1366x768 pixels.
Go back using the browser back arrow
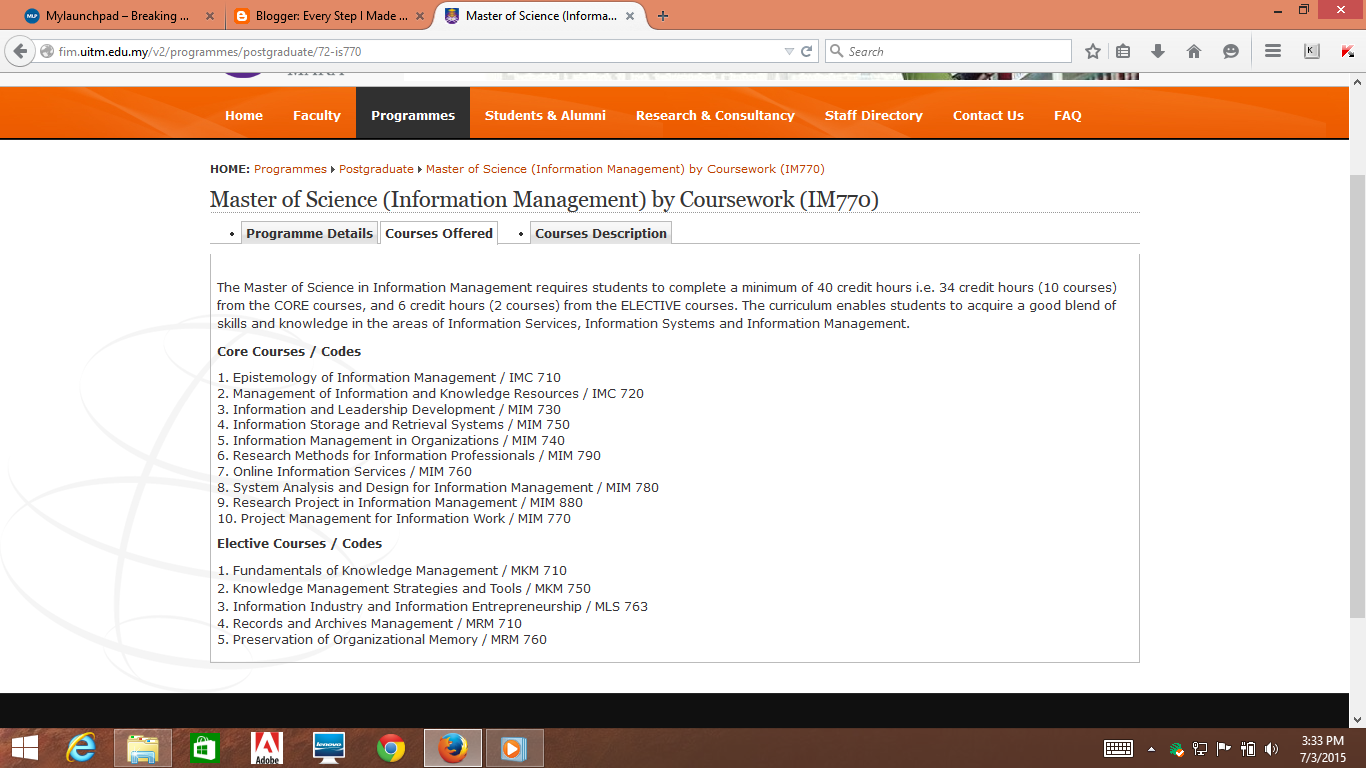20,51
